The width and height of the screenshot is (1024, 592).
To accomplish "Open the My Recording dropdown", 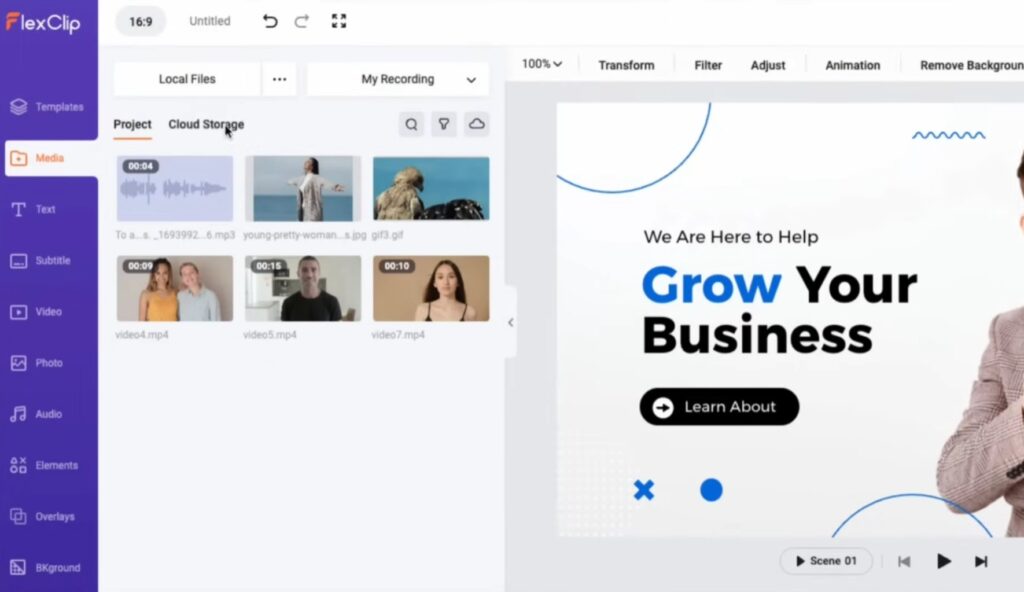I will [x=398, y=79].
